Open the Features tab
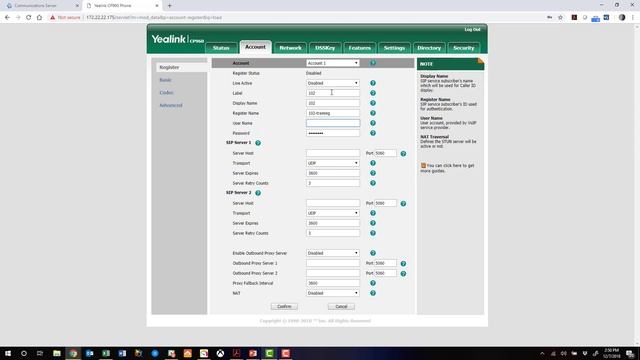 (360, 48)
